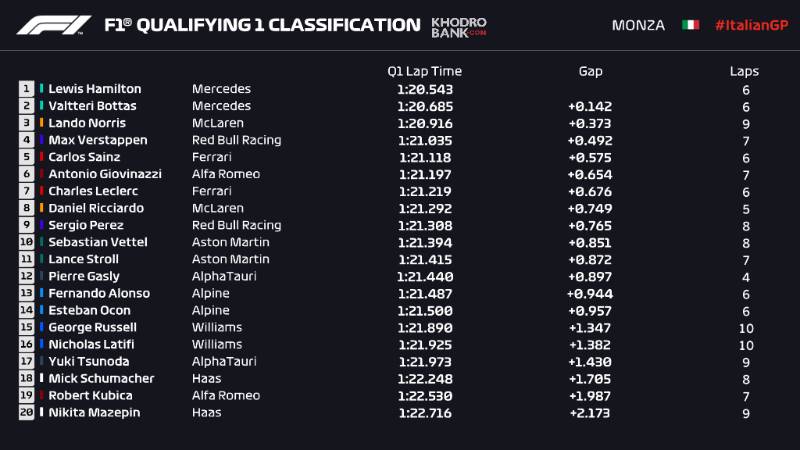
Task: Select the position 20 number badge
Action: pos(26,412)
